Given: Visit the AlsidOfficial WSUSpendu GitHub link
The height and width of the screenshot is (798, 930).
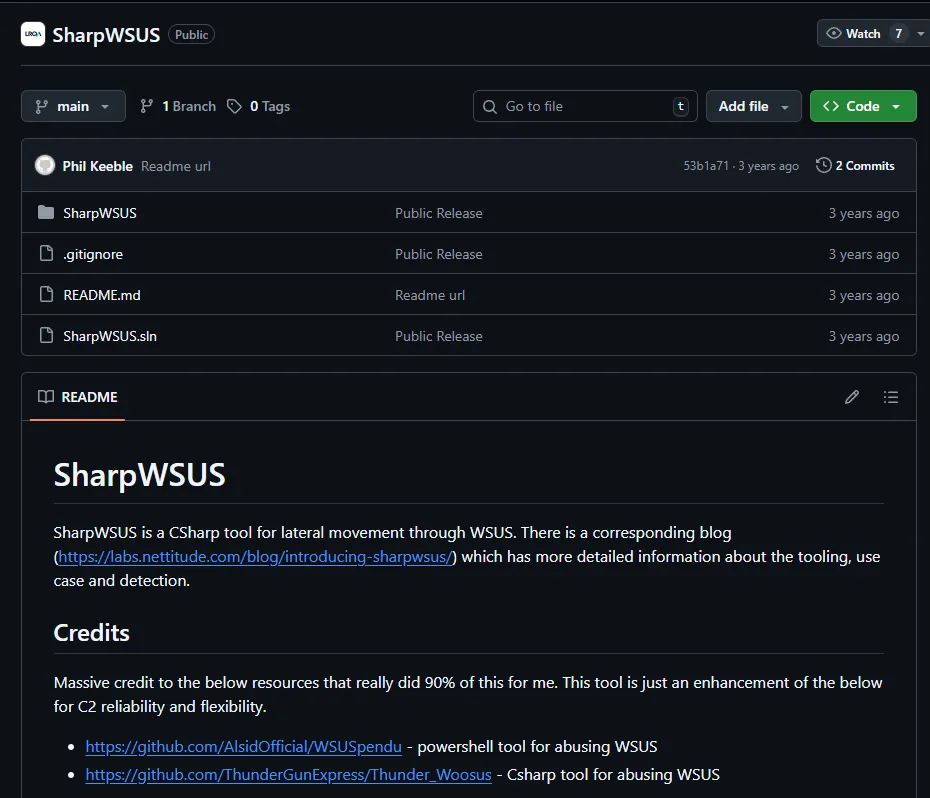Looking at the screenshot, I should coord(243,746).
